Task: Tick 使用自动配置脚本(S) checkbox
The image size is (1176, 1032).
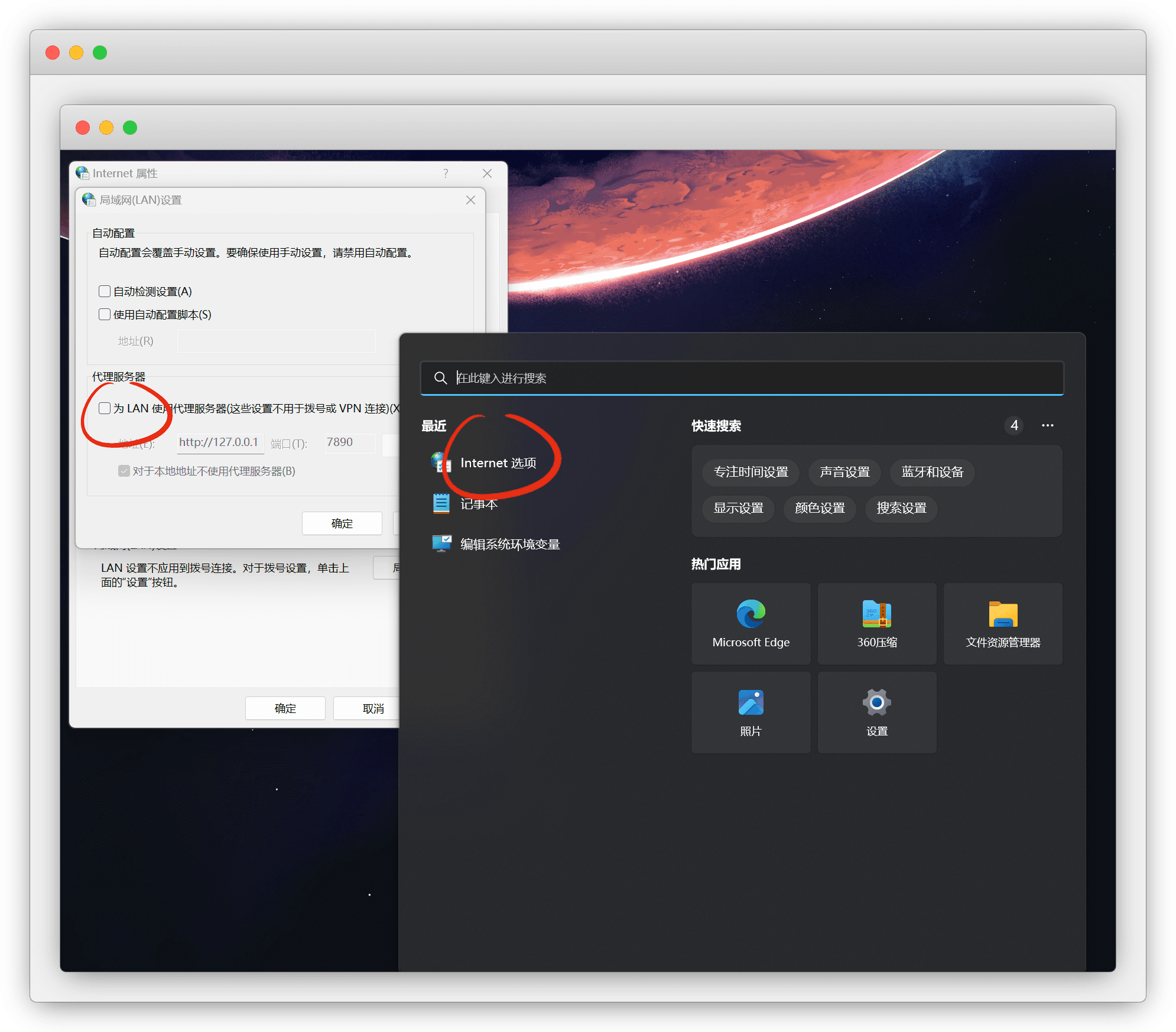Action: 105,314
